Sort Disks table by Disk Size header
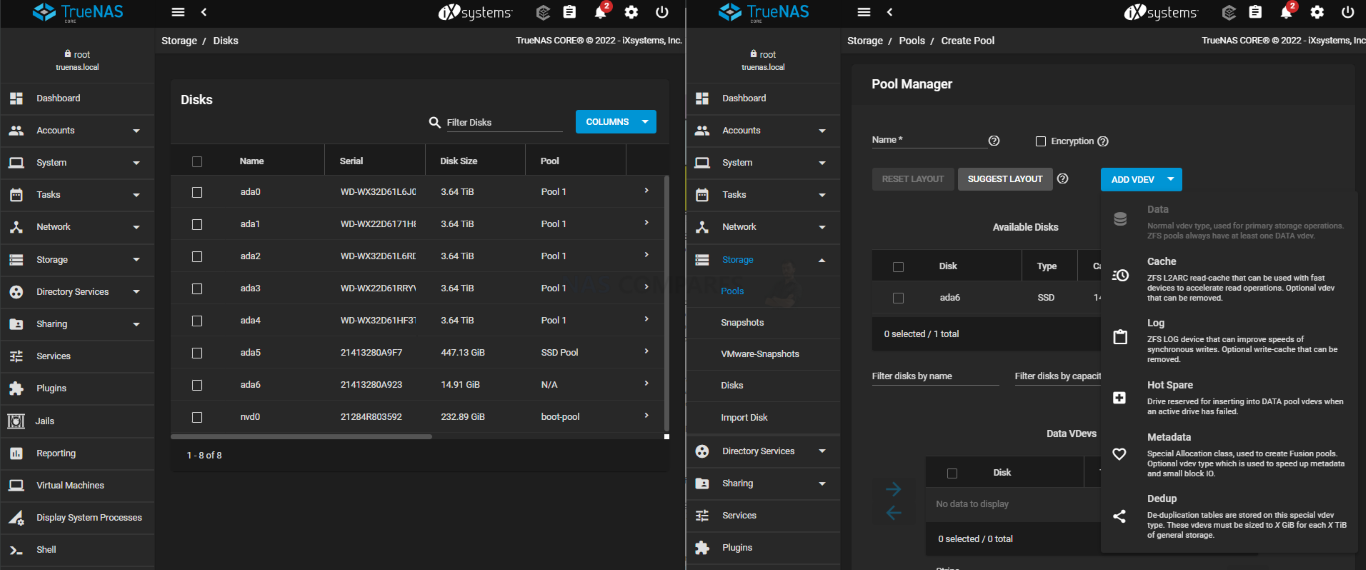This screenshot has width=1366, height=570. (459, 161)
